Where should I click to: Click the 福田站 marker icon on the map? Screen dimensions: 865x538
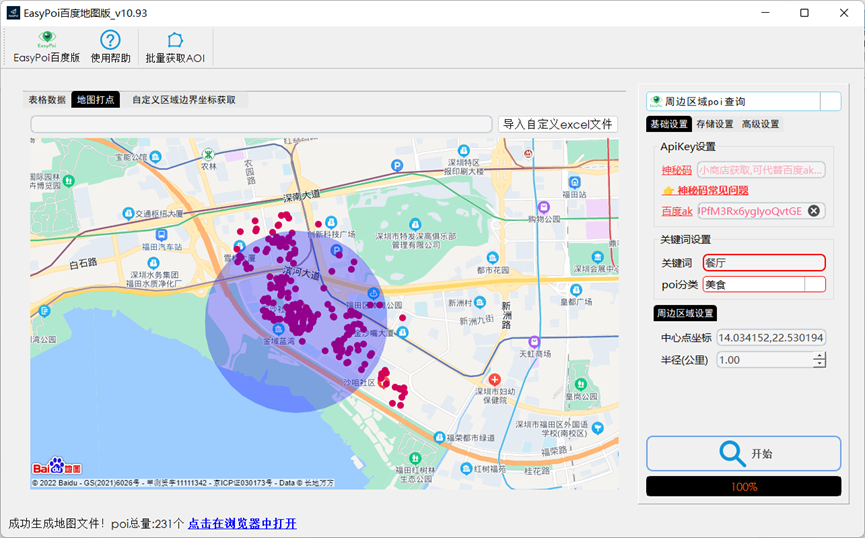click(x=574, y=183)
